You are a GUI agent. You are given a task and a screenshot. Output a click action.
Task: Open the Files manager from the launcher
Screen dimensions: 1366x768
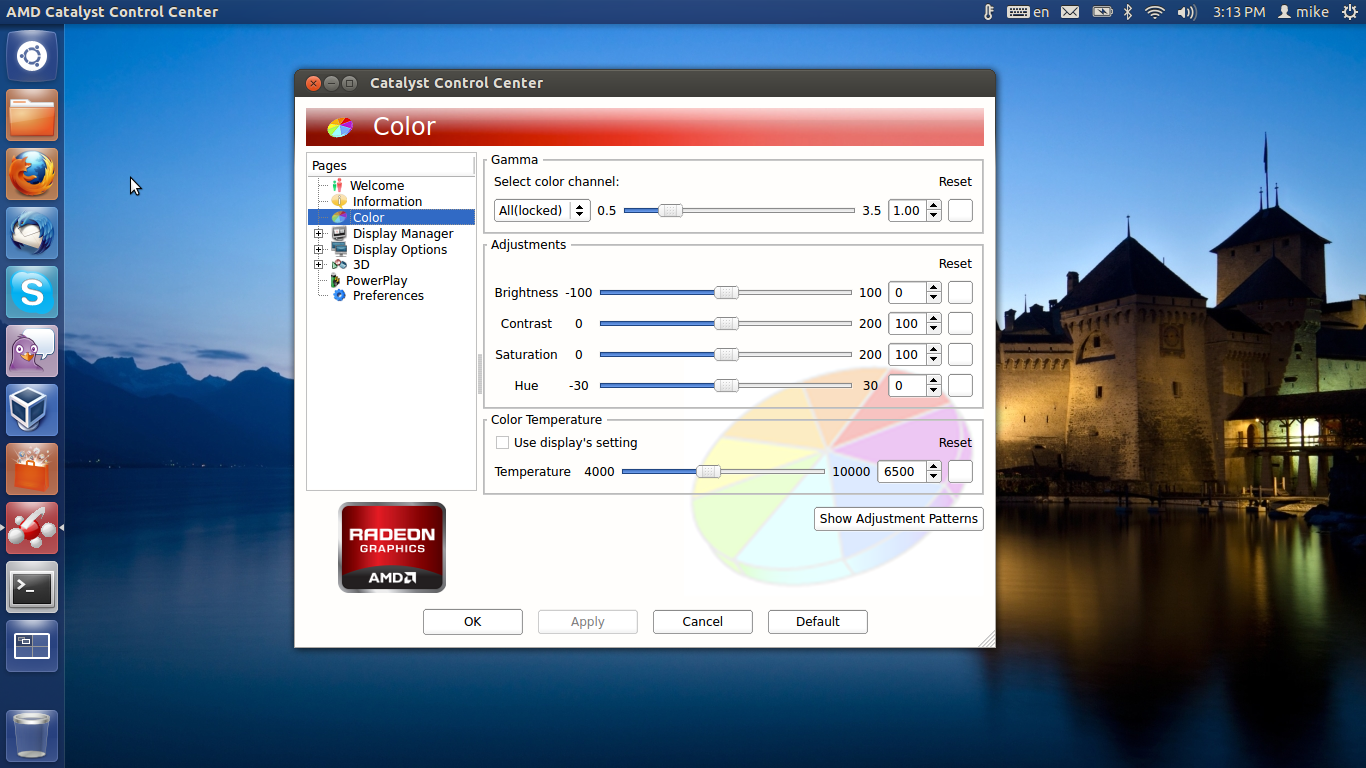click(32, 115)
